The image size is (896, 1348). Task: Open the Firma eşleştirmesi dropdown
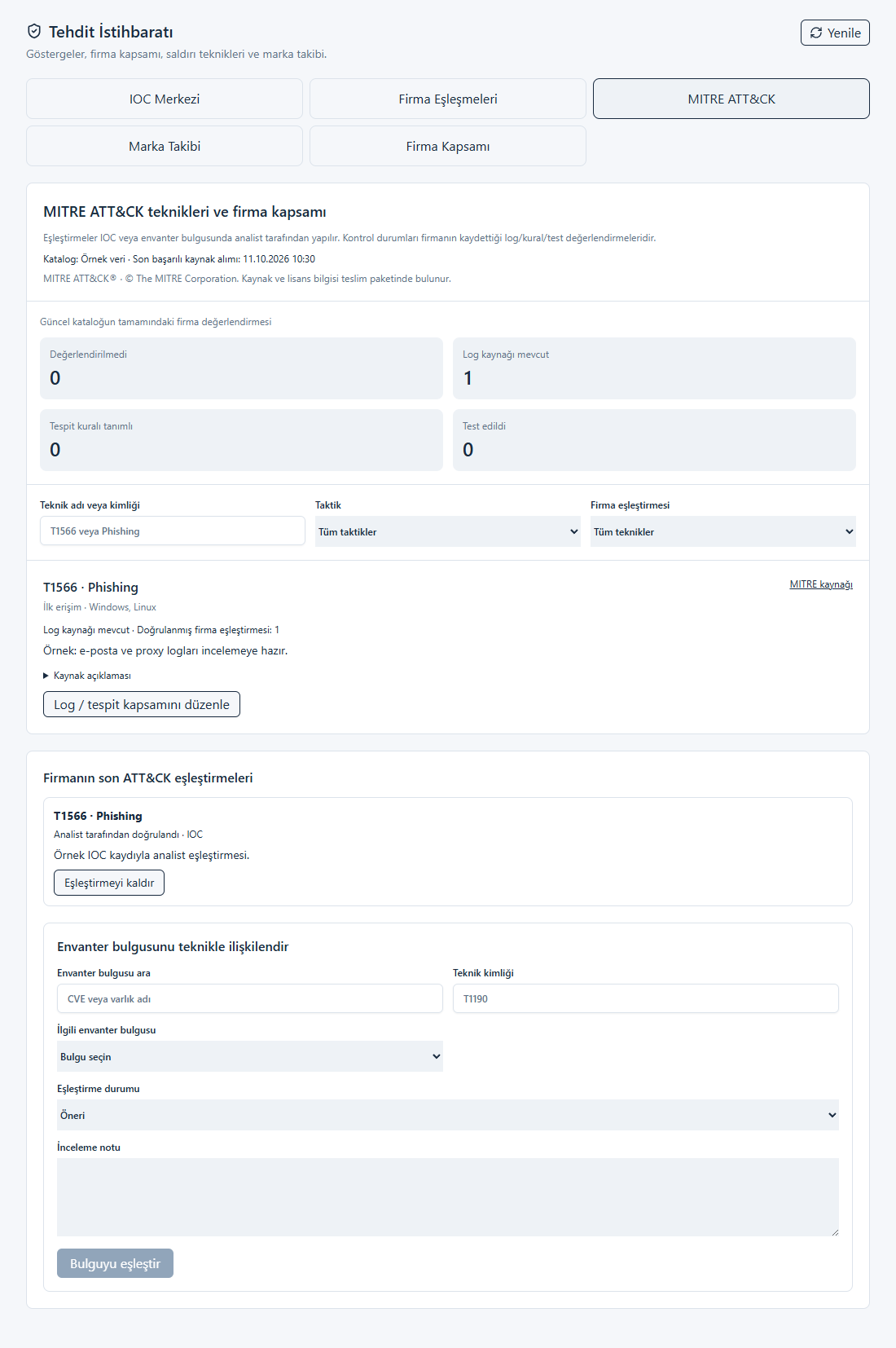click(x=723, y=531)
